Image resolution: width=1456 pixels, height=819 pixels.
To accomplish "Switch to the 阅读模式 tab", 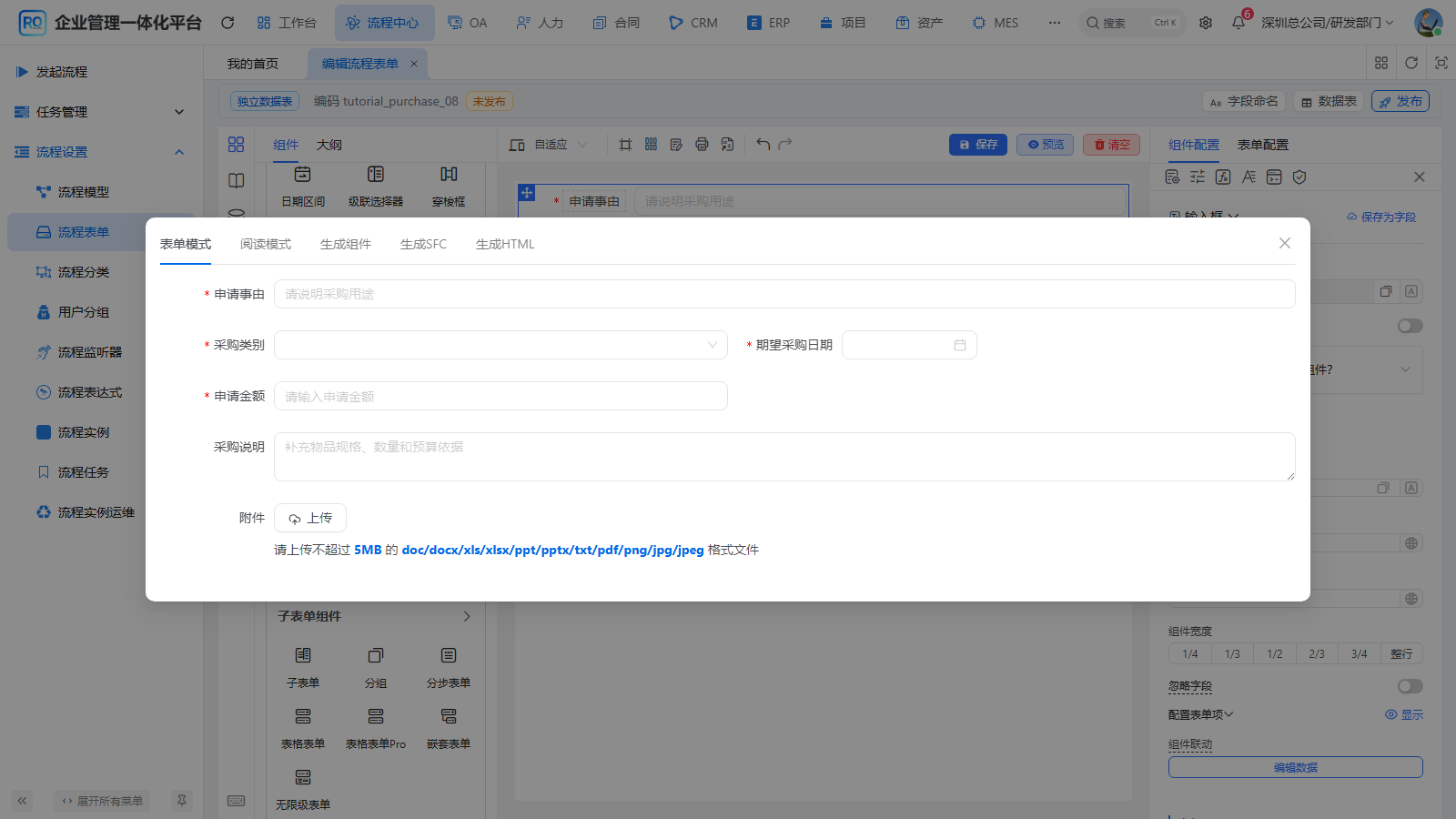I will click(x=266, y=244).
